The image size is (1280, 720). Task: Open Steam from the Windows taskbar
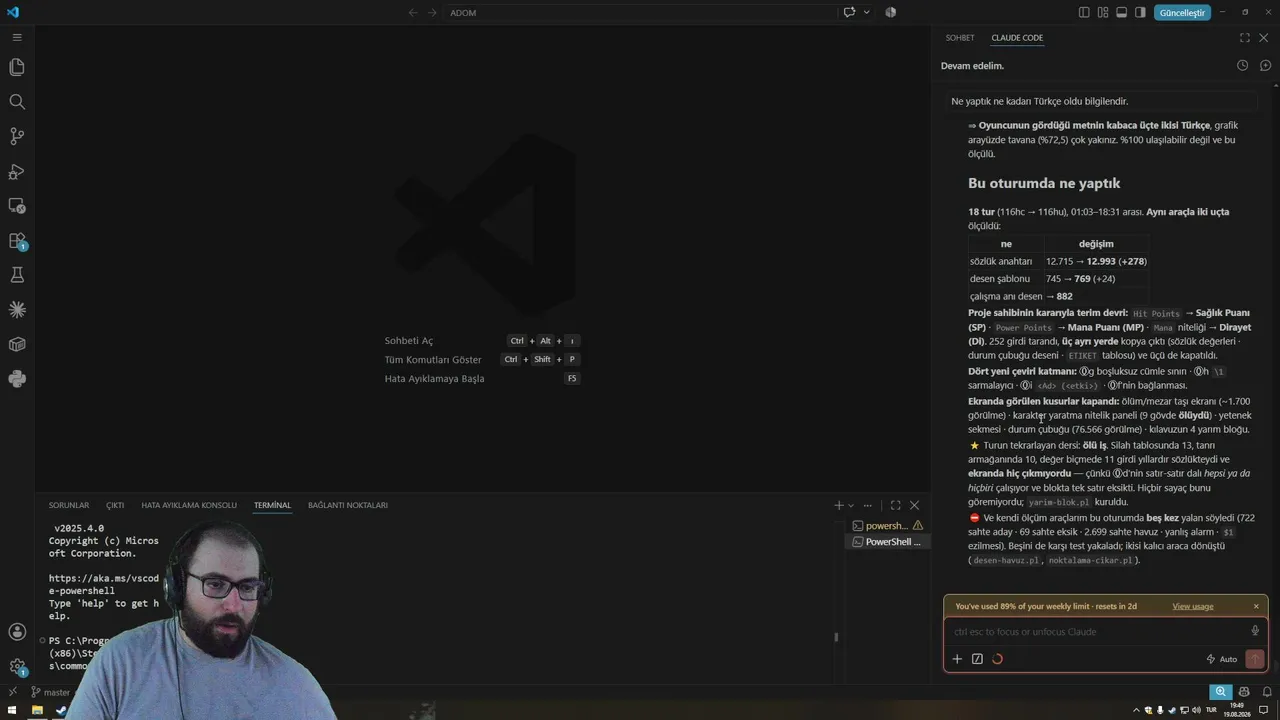(x=61, y=710)
